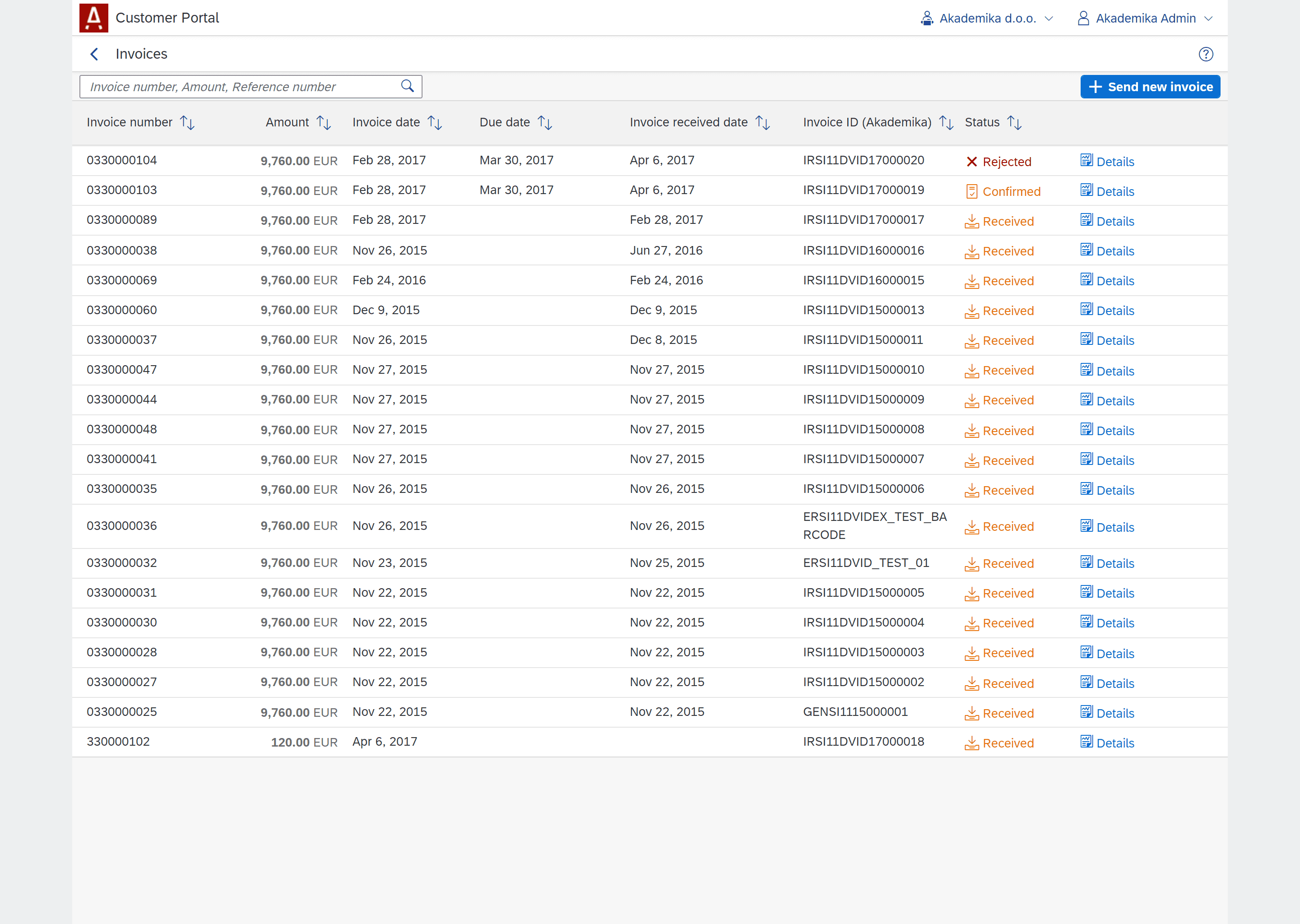Sort by Invoice number column arrows
The width and height of the screenshot is (1300, 924).
tap(187, 123)
